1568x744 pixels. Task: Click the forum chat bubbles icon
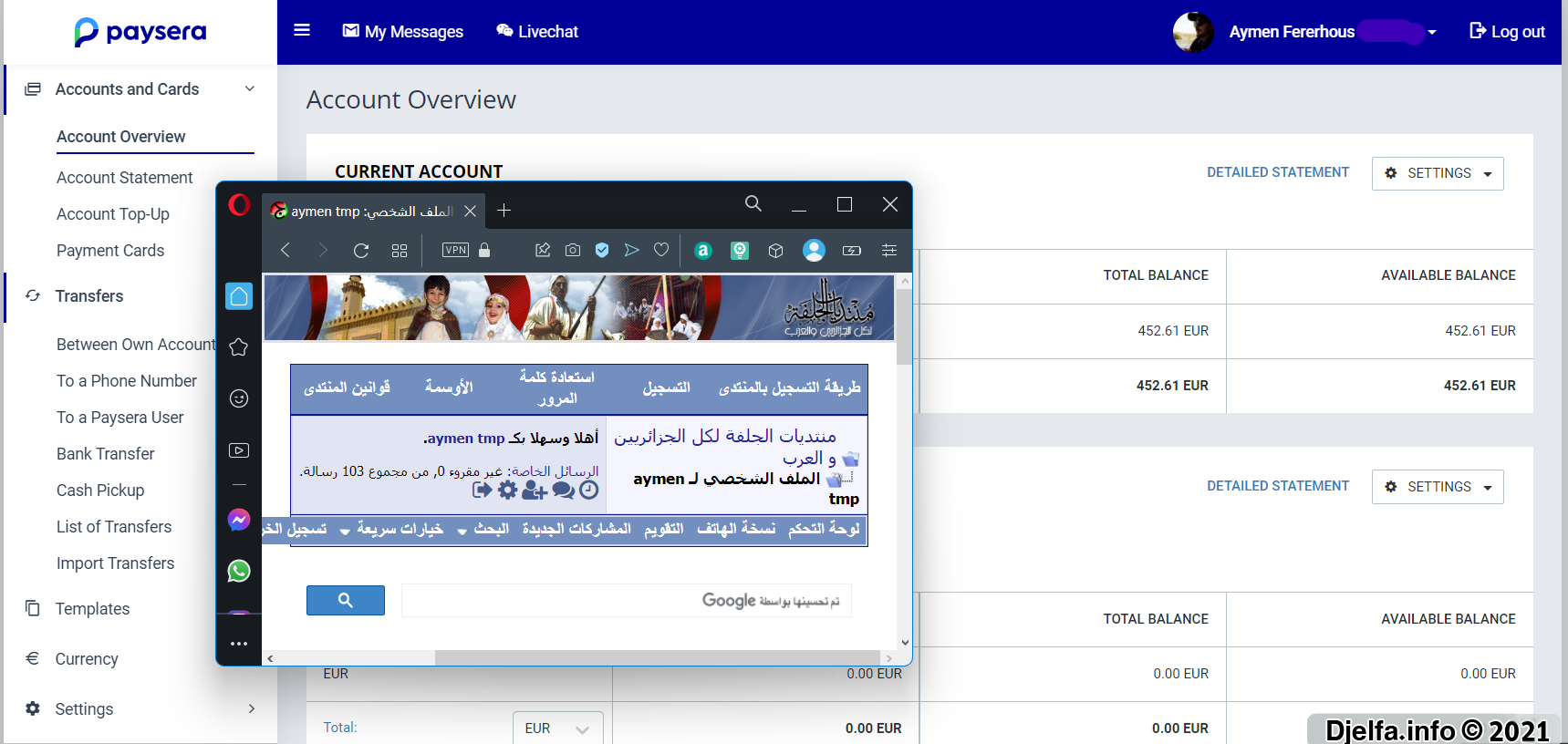click(564, 491)
